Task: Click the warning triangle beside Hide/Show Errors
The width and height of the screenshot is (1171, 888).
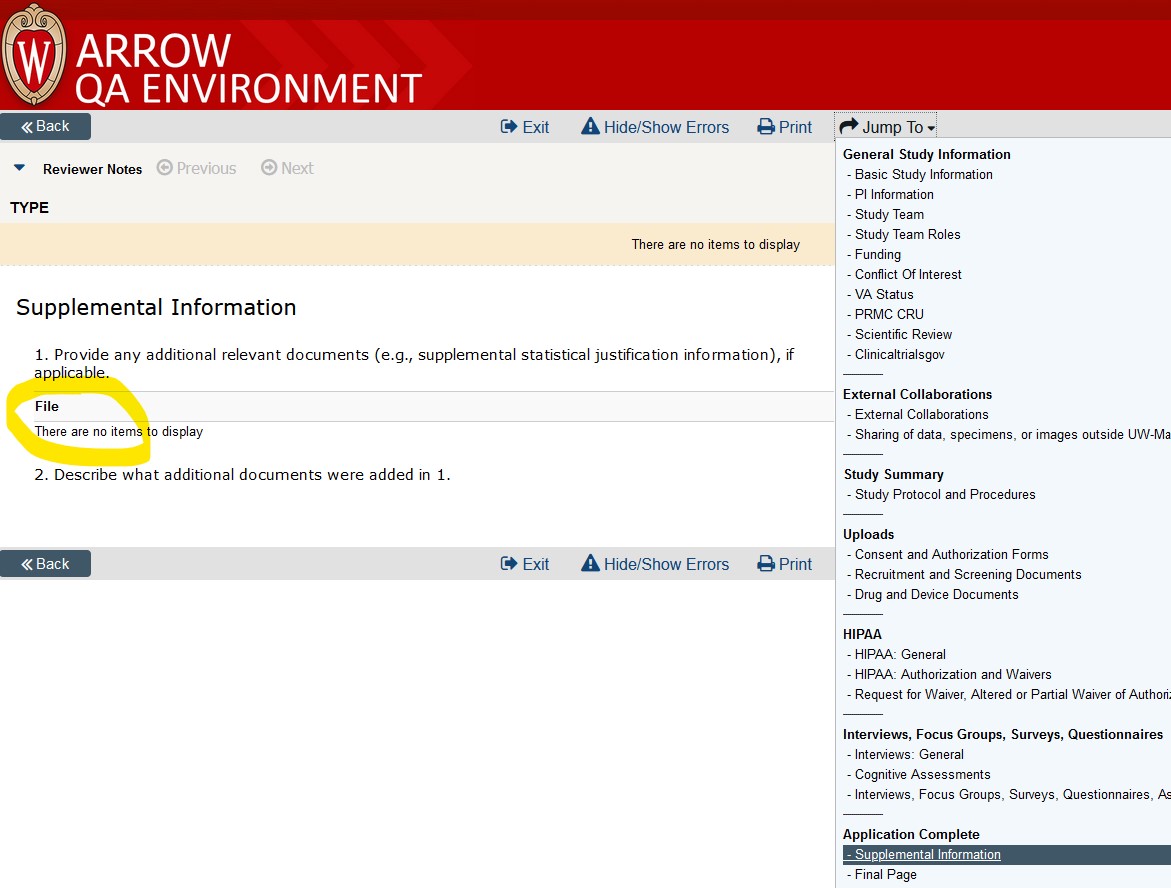Action: click(x=590, y=126)
